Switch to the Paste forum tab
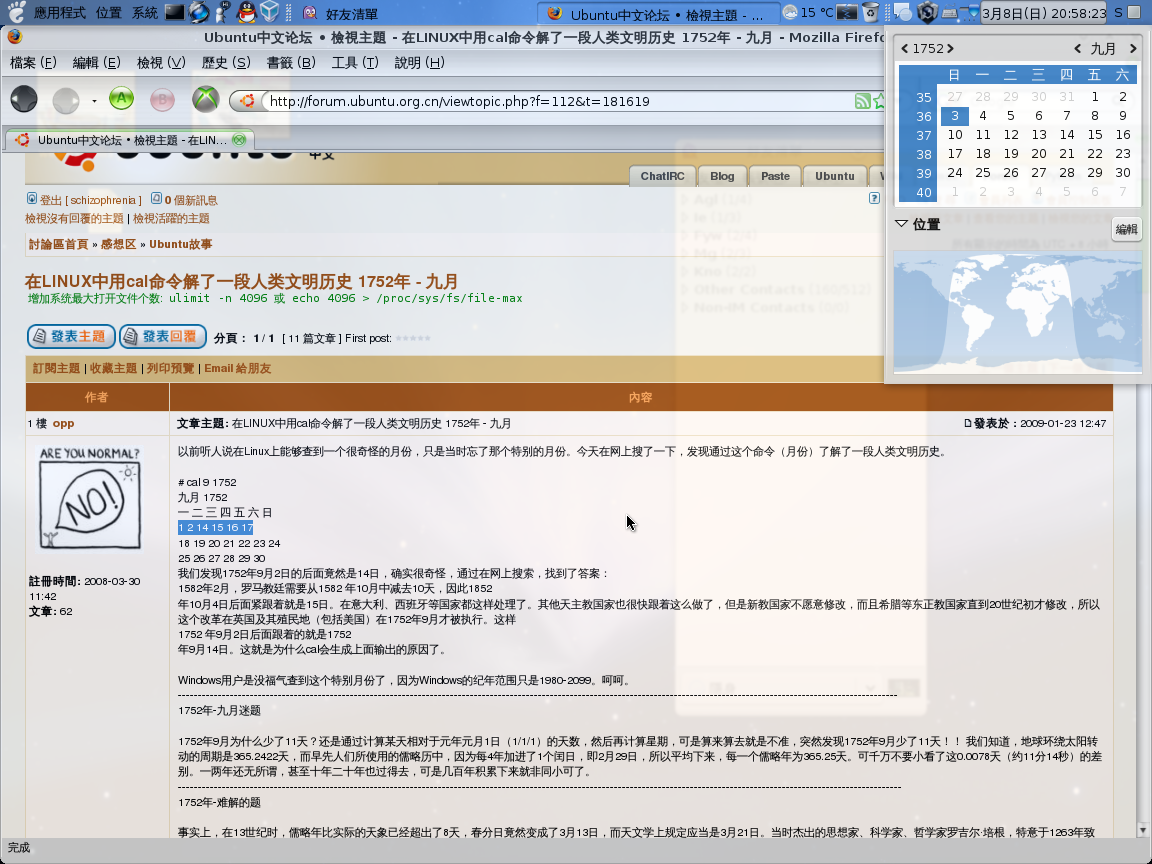1152x864 pixels. point(775,176)
